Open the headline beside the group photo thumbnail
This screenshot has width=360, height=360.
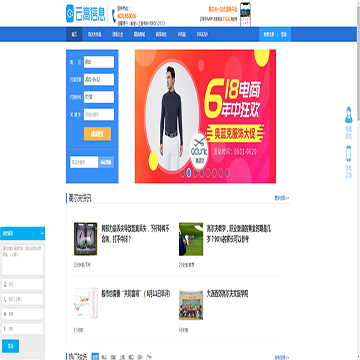[x=227, y=294]
